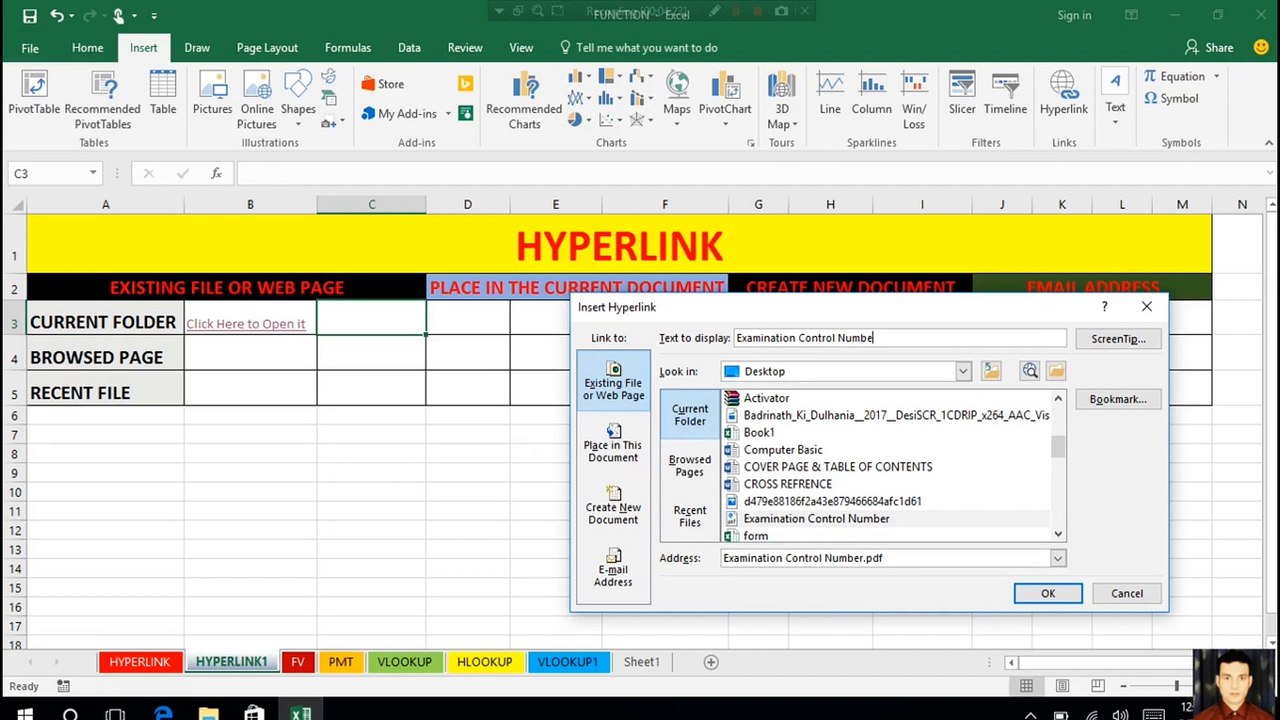Click Cancel in Insert Hyperlink dialog

click(x=1126, y=594)
